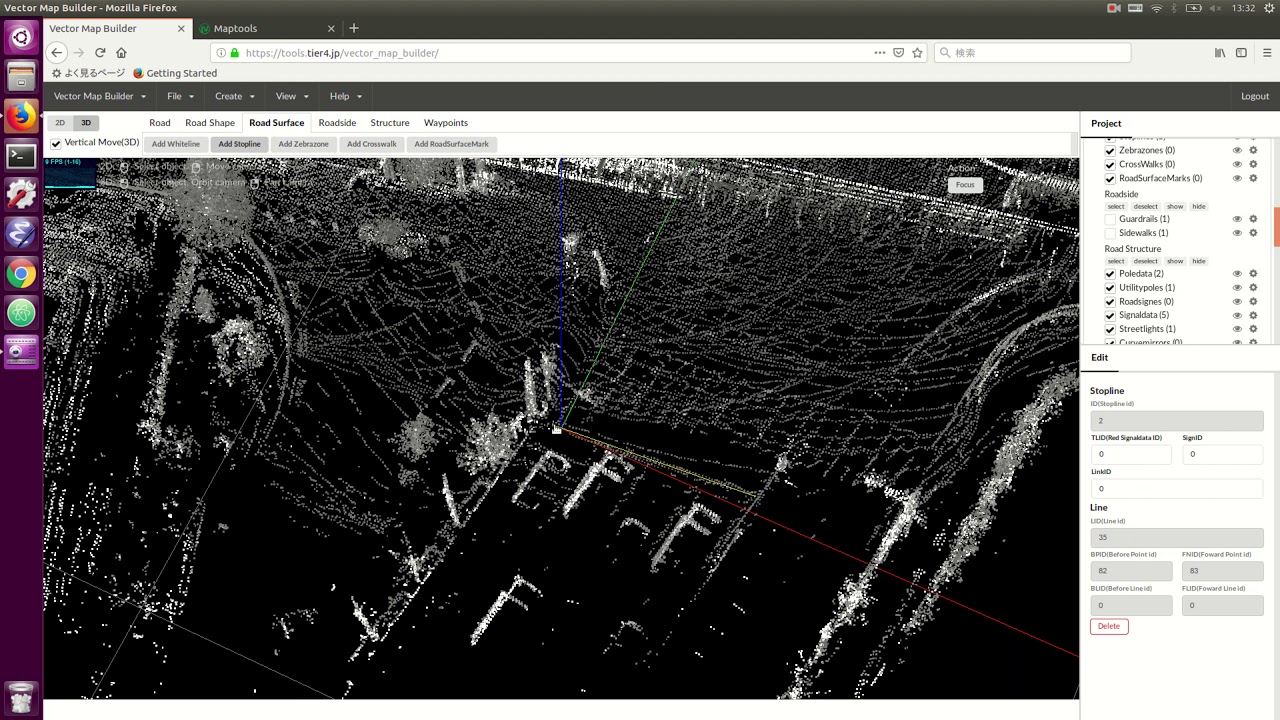This screenshot has width=1280, height=720.
Task: Open gear settings for Sidewalks
Action: coord(1253,233)
